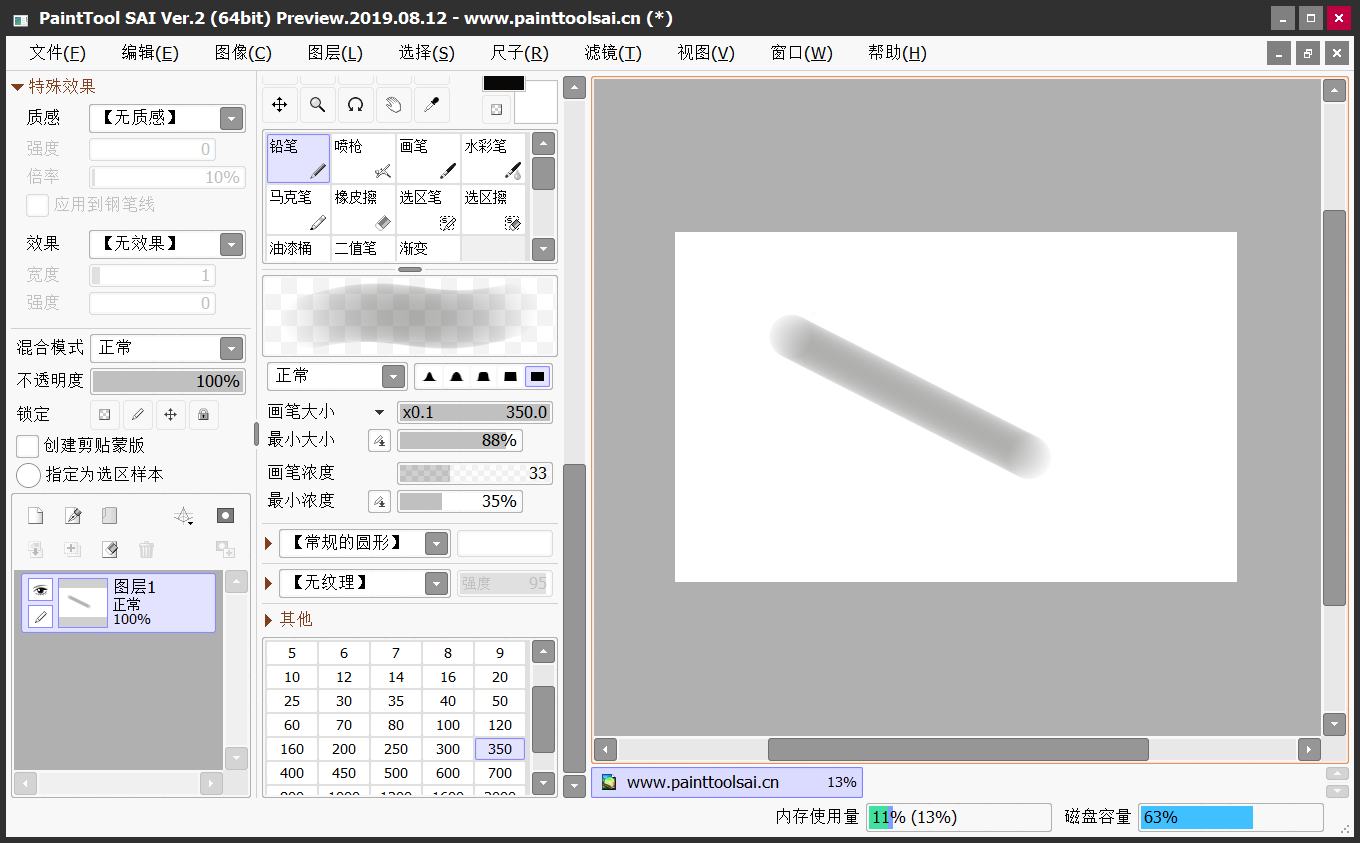Select the Rotate view tool

(355, 104)
